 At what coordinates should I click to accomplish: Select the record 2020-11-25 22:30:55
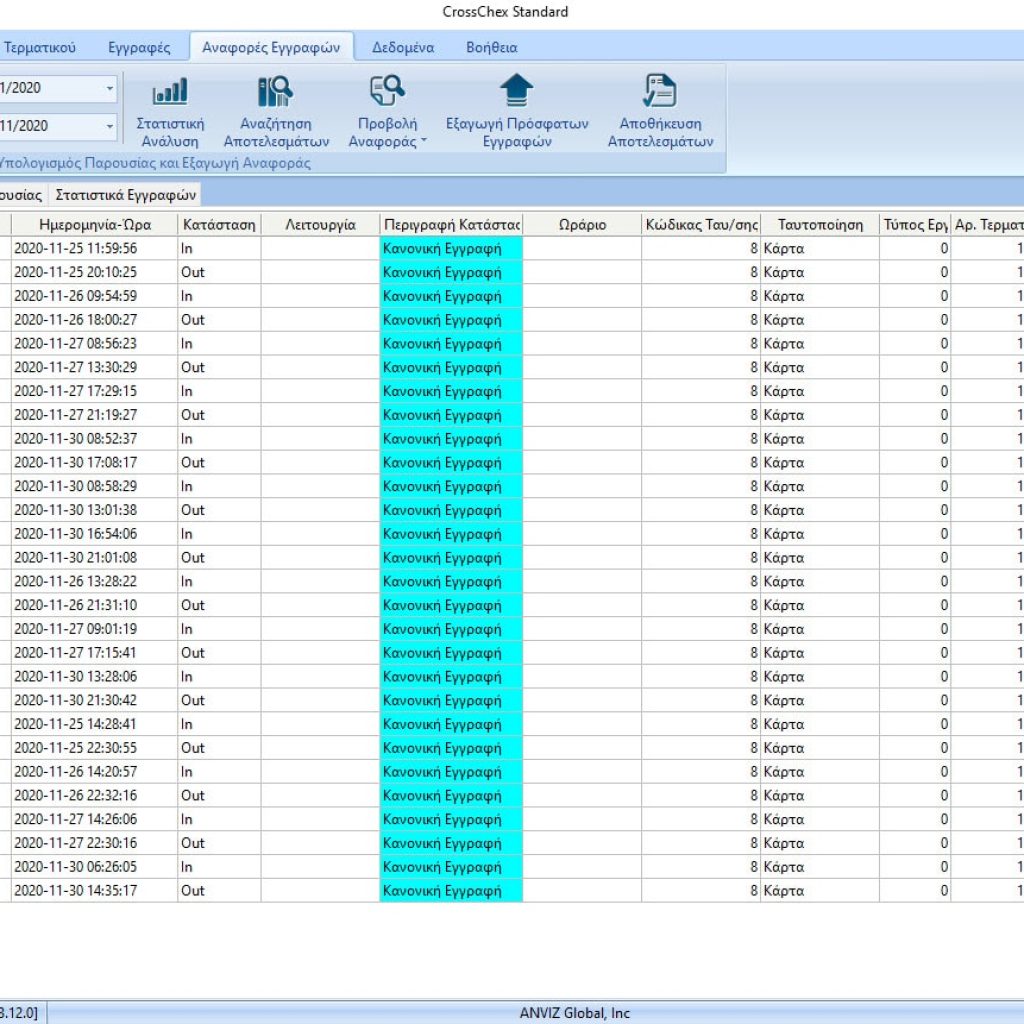tap(512, 748)
